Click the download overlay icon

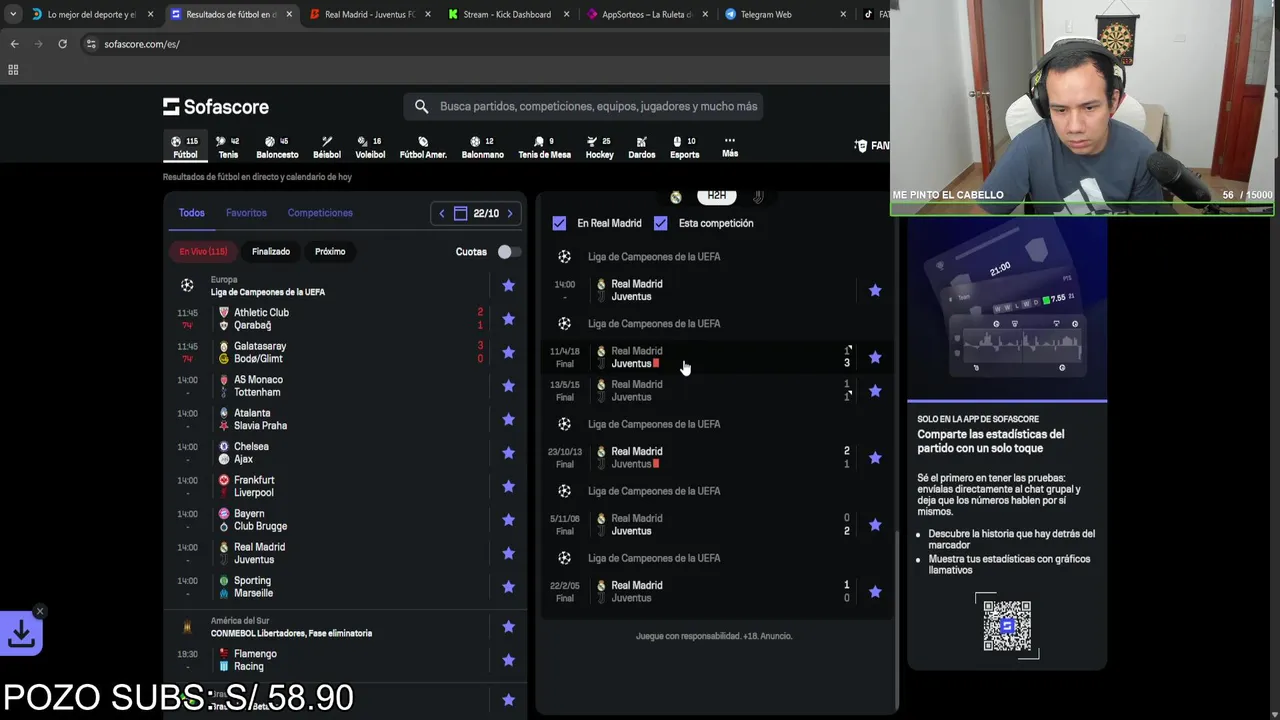(21, 634)
